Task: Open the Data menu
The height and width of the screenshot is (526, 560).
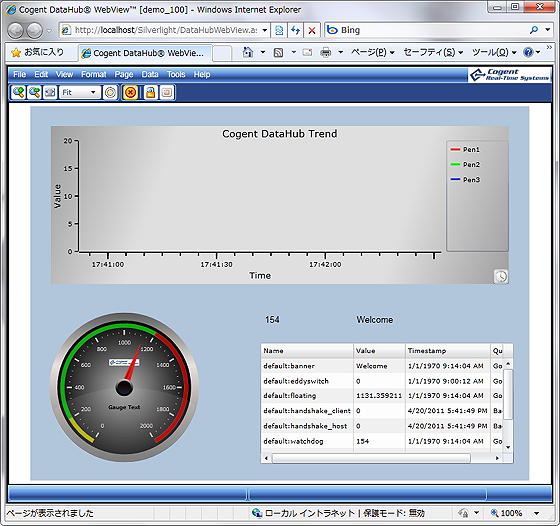Action: [150, 74]
